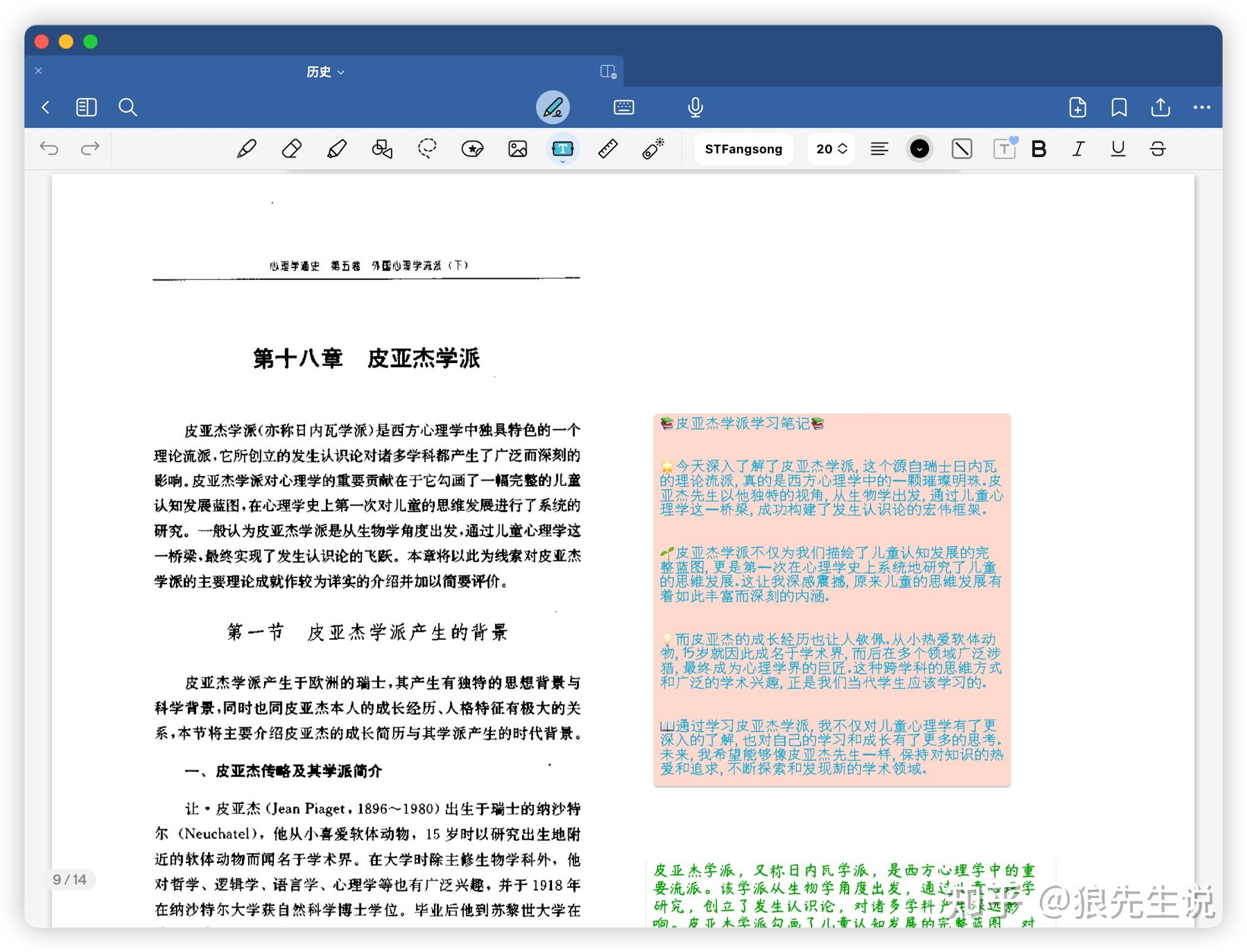Switch to keyboard input mode
The width and height of the screenshot is (1247, 952).
[623, 108]
